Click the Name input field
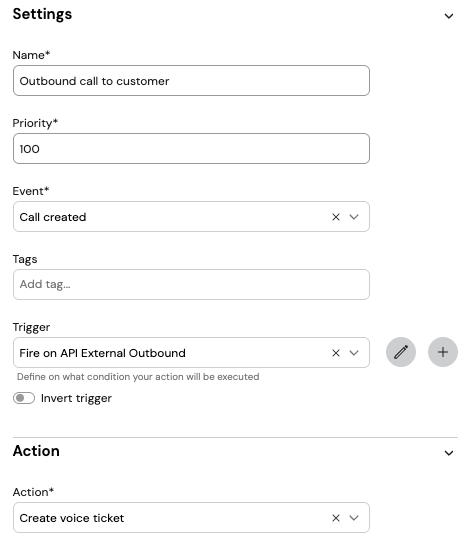 click(191, 80)
